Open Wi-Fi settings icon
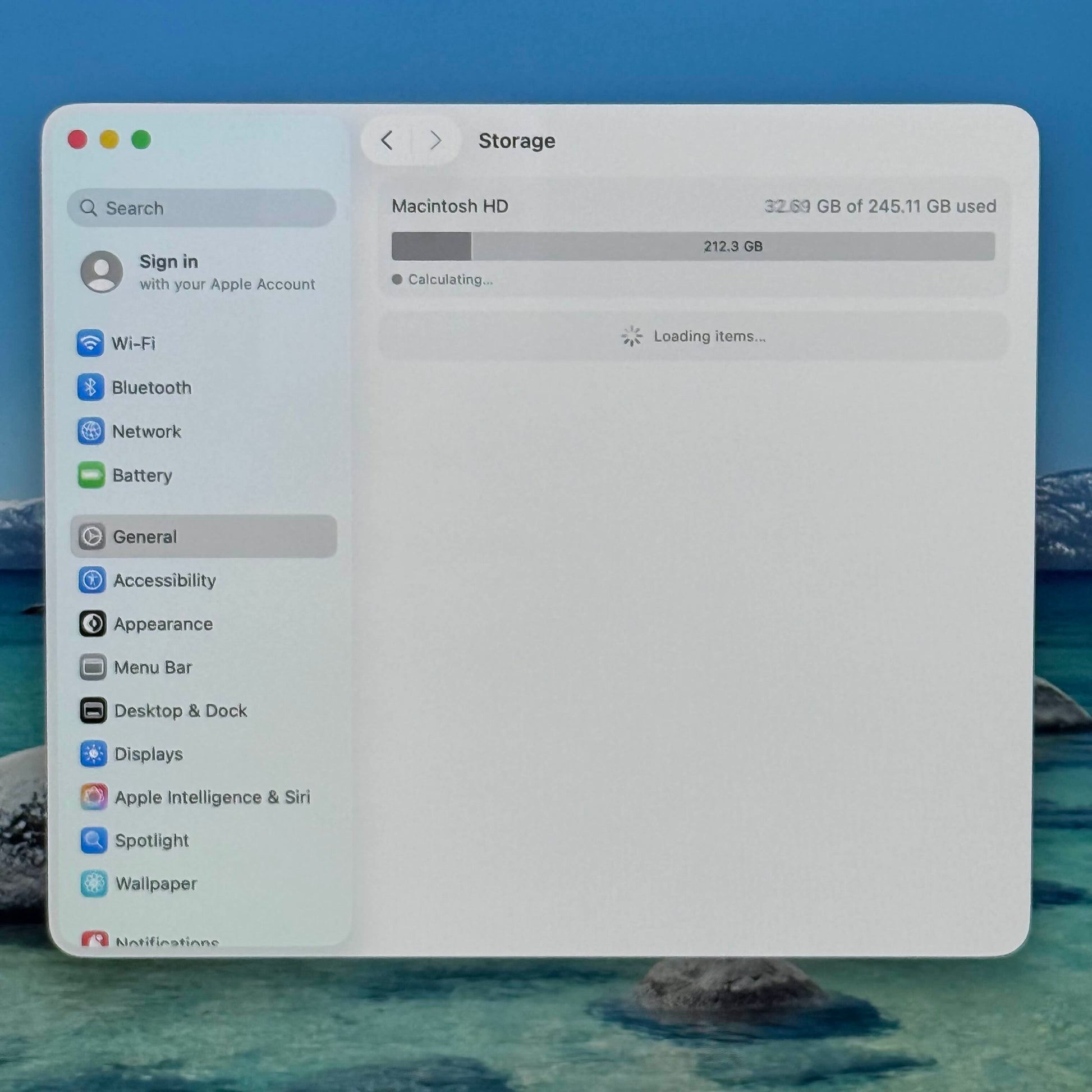Screen dimensions: 1092x1092 [x=90, y=343]
